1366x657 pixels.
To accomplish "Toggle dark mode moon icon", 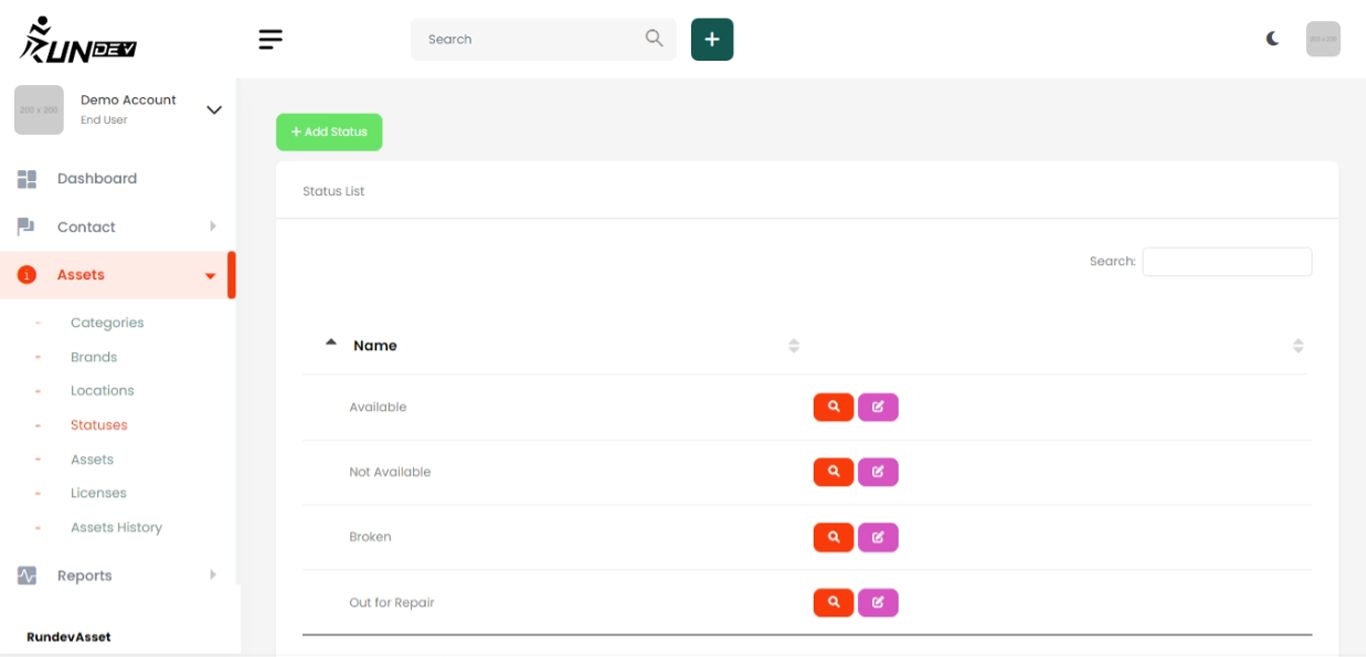I will click(x=1272, y=39).
